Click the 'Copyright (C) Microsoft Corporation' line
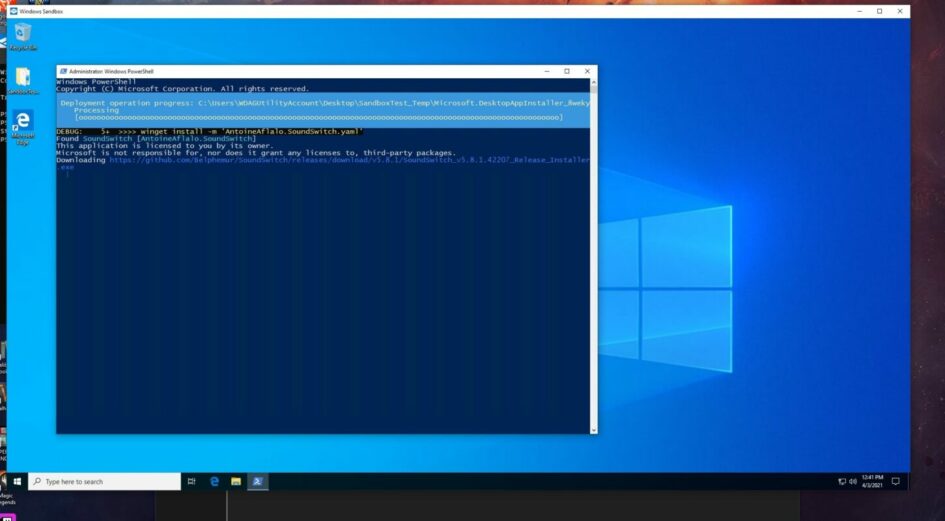Screen dimensions: 945x521 183,89
